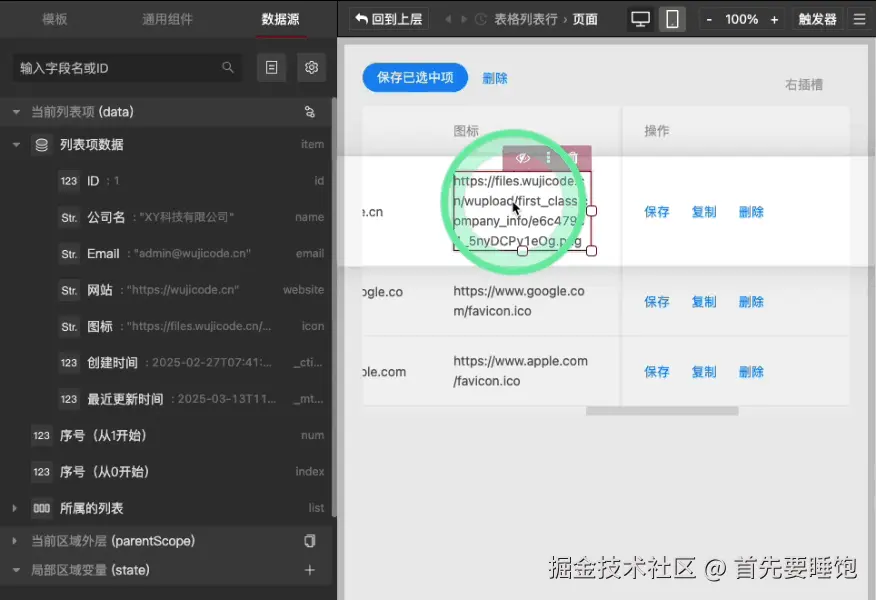Click 删除 link beside 保存已选中项
Viewport: 876px width, 600px height.
pos(494,78)
